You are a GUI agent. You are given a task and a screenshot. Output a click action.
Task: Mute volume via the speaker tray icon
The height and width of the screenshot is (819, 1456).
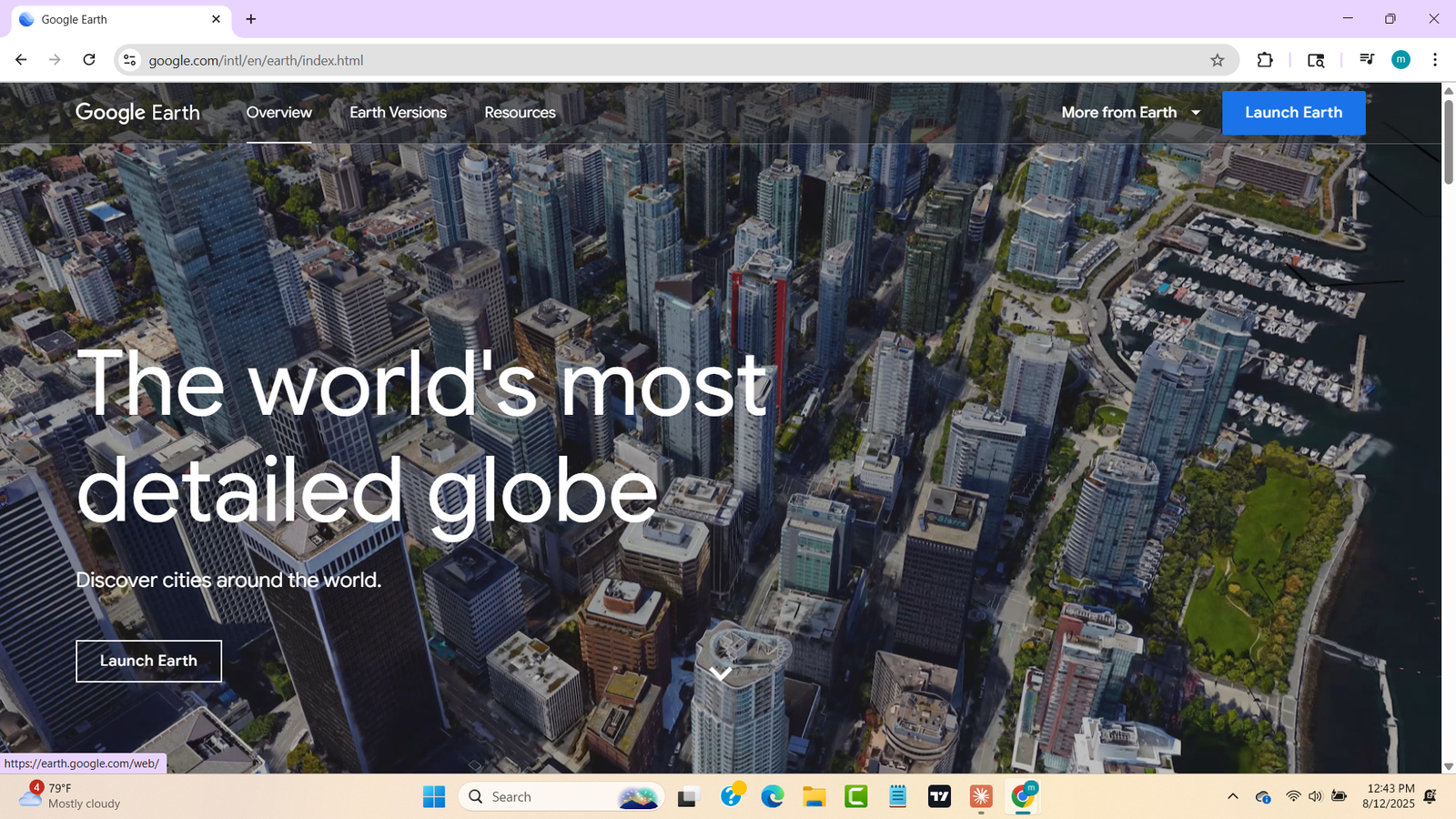(x=1313, y=795)
